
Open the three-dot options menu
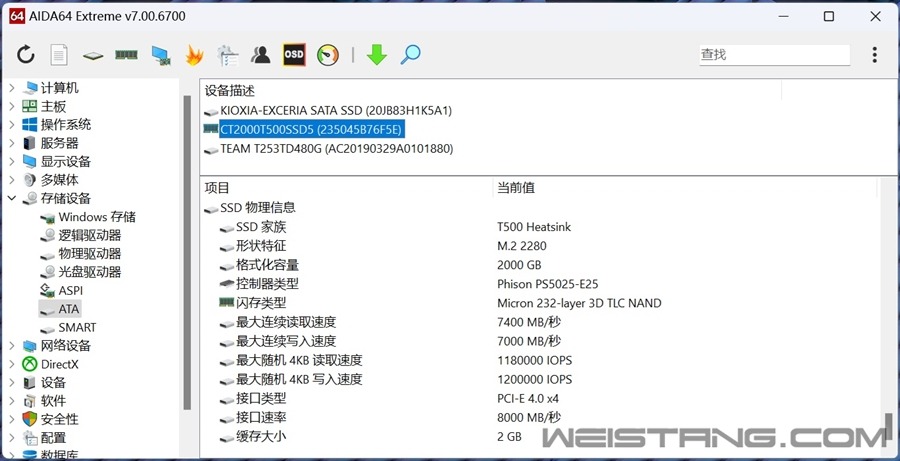click(874, 55)
